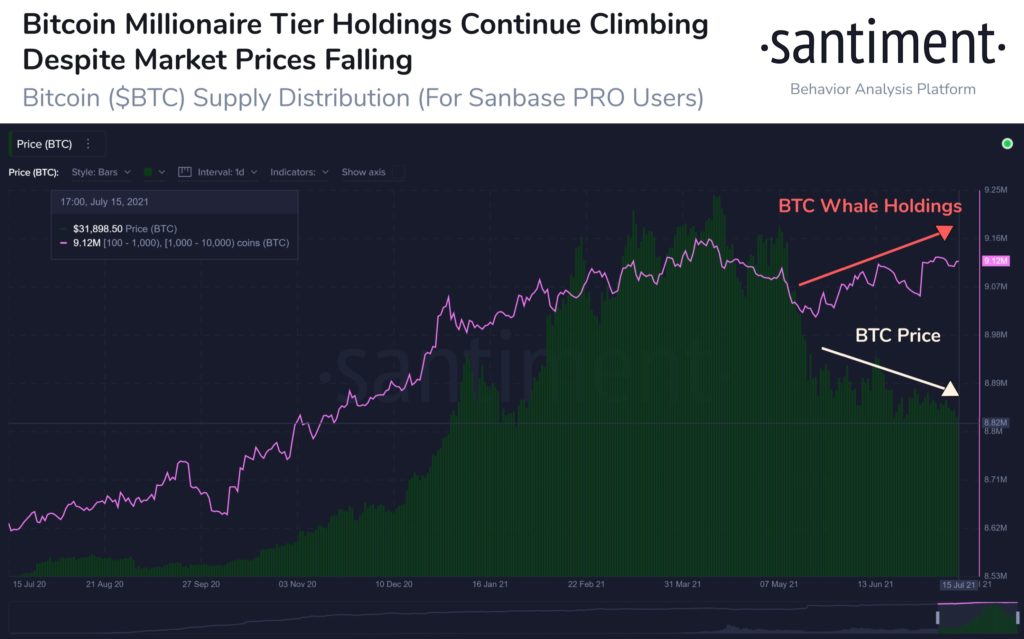Viewport: 1024px width, 639px height.
Task: Expand the chevron next to green color
Action: (162, 172)
